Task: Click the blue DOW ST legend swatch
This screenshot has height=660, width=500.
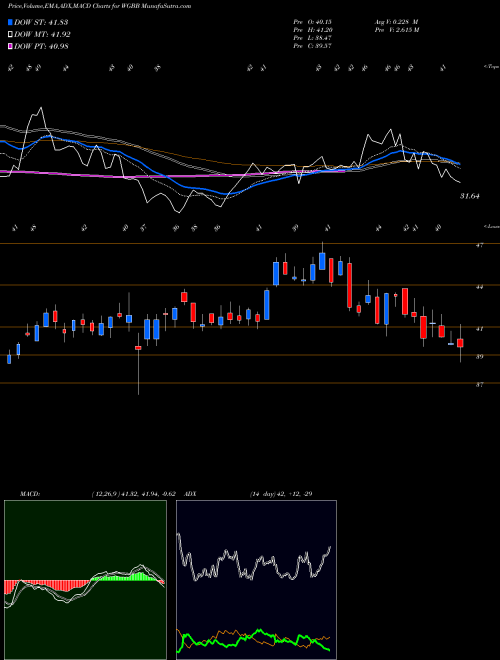Action: click(11, 22)
